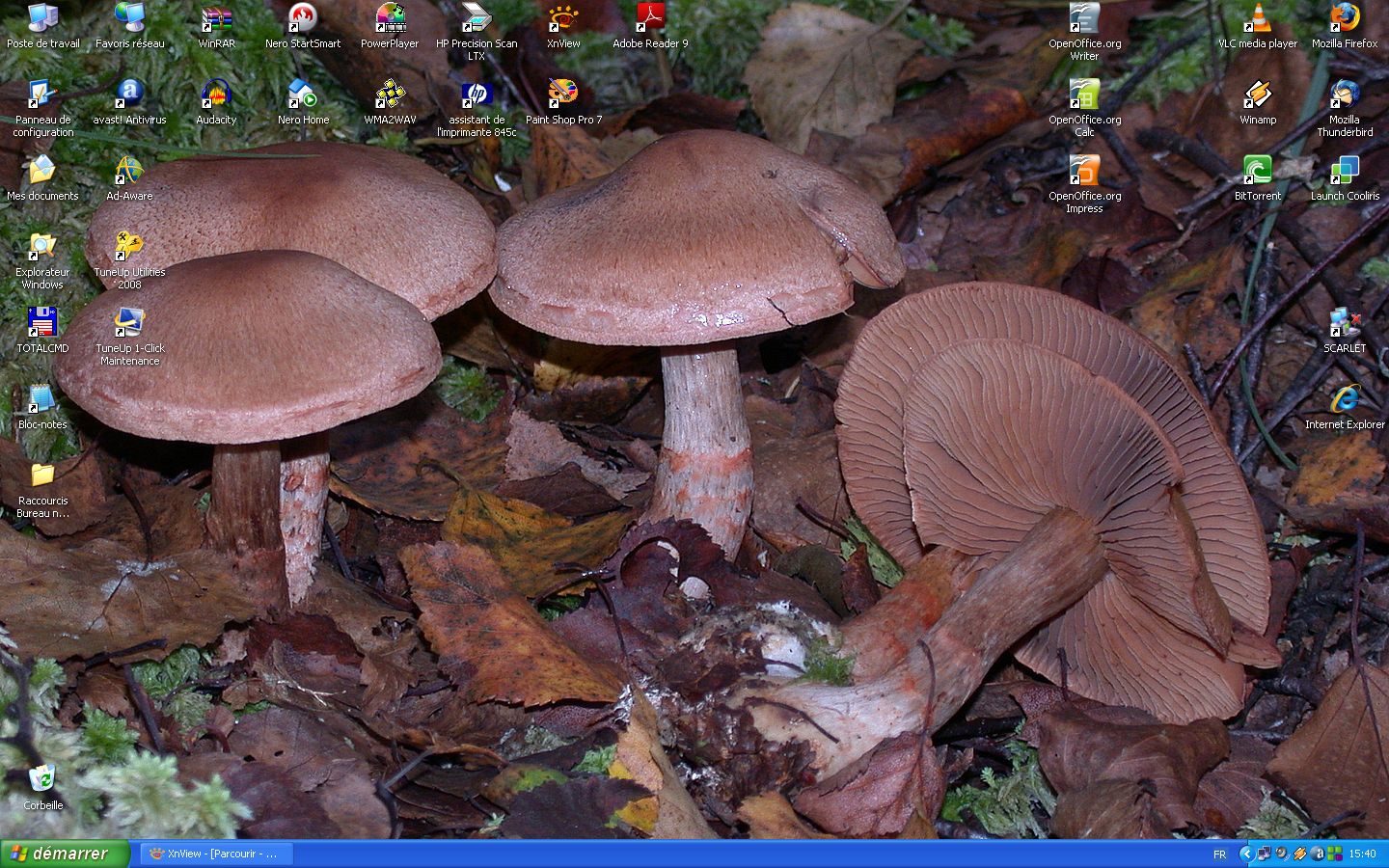
Task: Open OpenOffice.org Writer shortcut
Action: 1084,32
